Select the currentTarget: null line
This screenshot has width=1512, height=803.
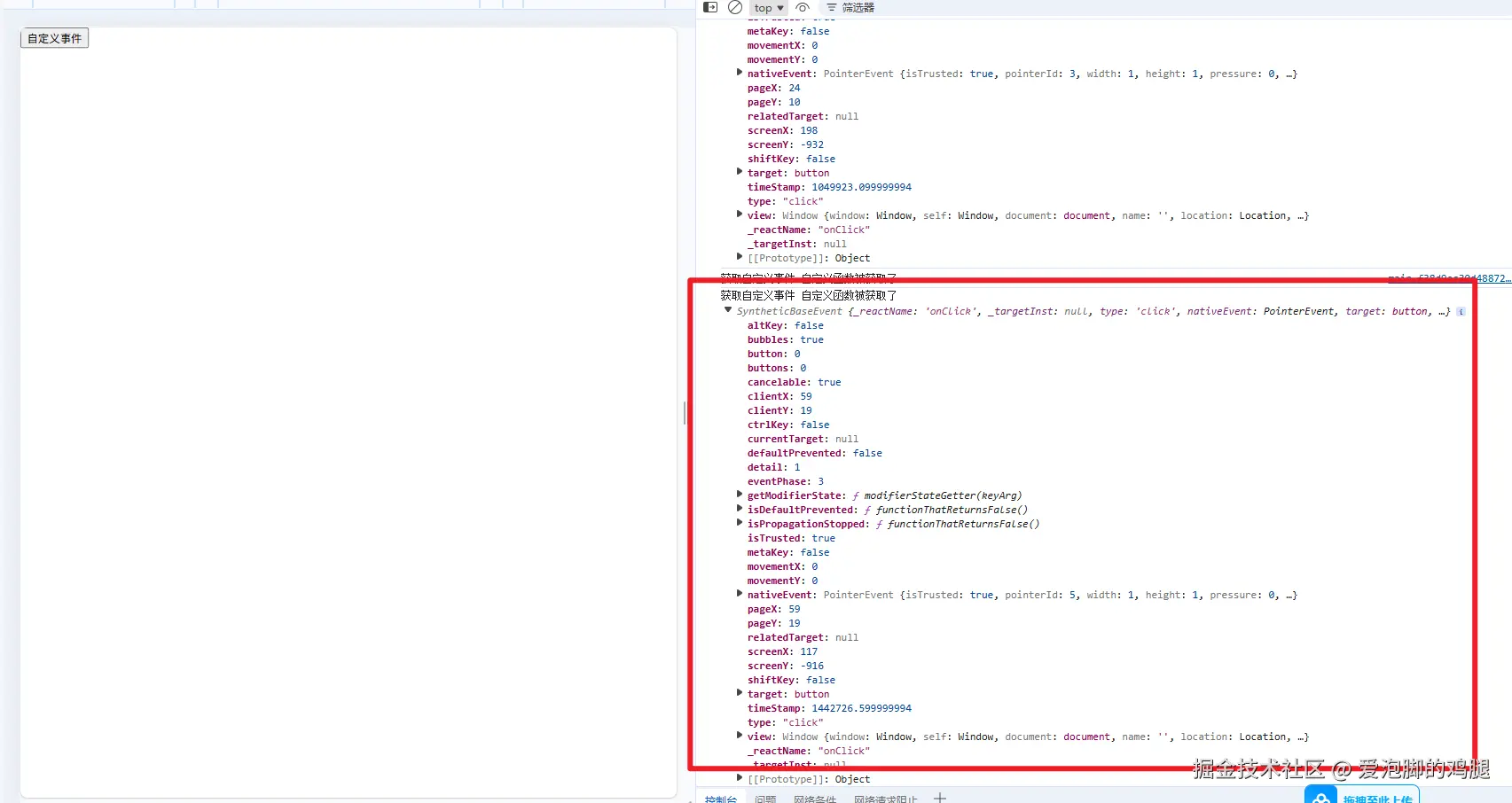[x=803, y=439]
